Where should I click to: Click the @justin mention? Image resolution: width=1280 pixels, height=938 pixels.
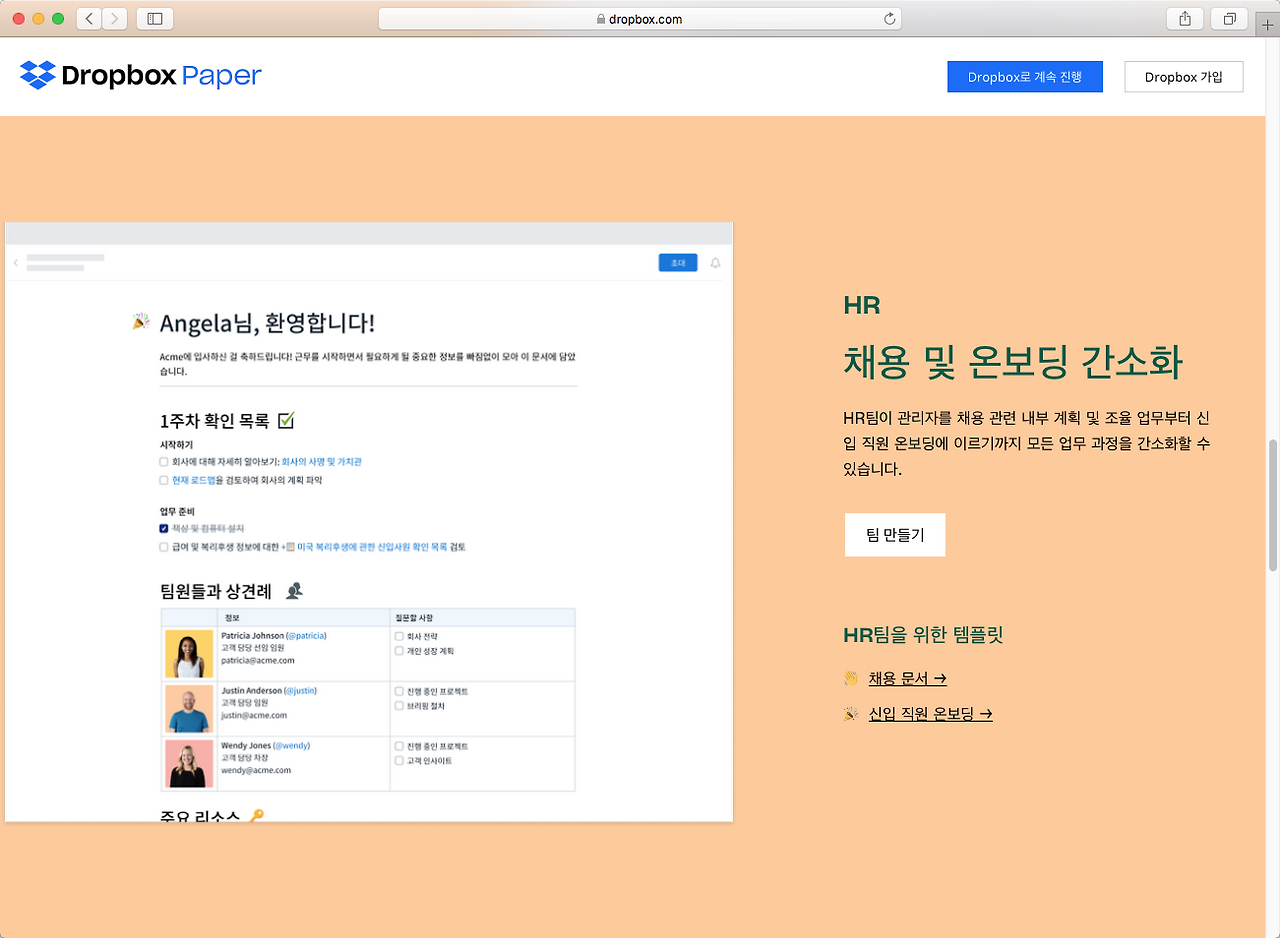click(x=299, y=691)
